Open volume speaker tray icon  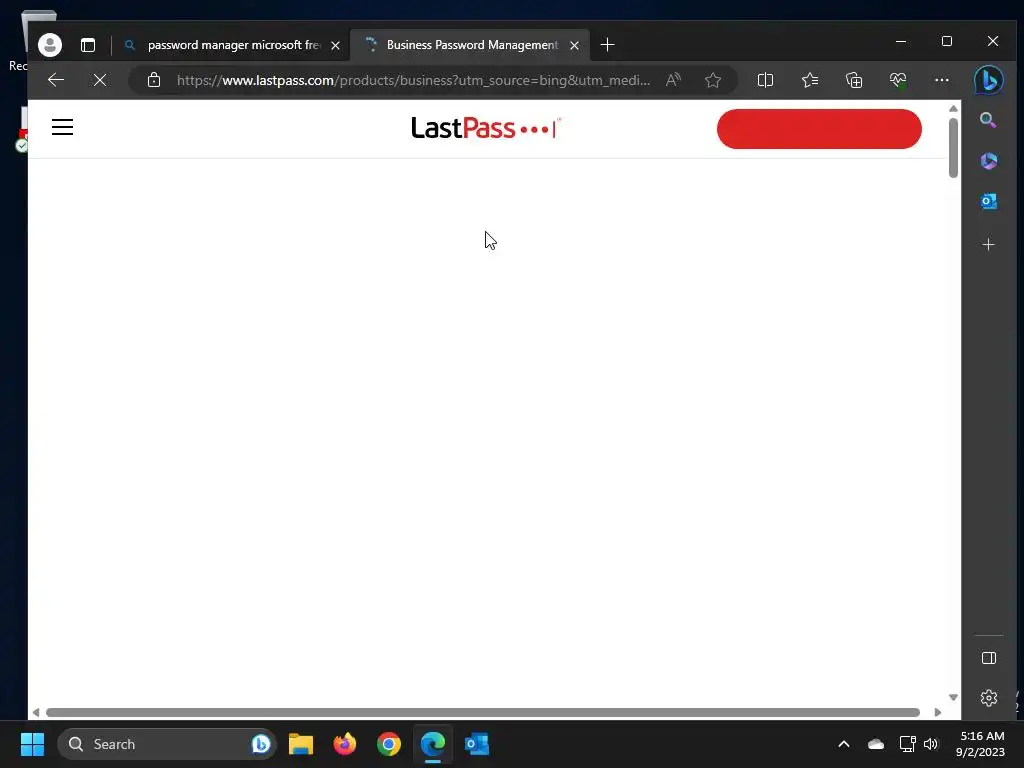click(931, 744)
